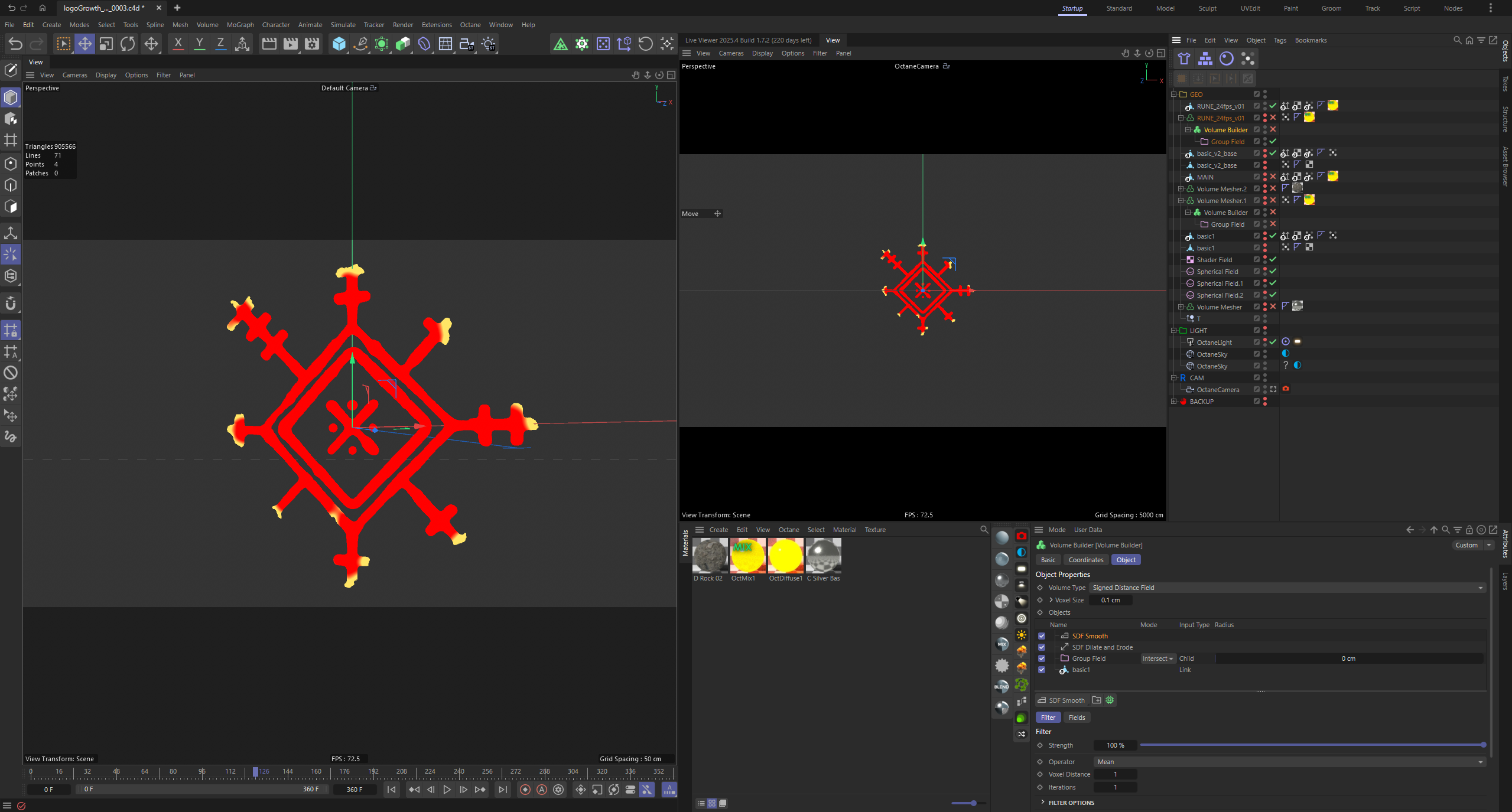Click the Fields button next to Filter
The width and height of the screenshot is (1512, 812).
(1076, 717)
